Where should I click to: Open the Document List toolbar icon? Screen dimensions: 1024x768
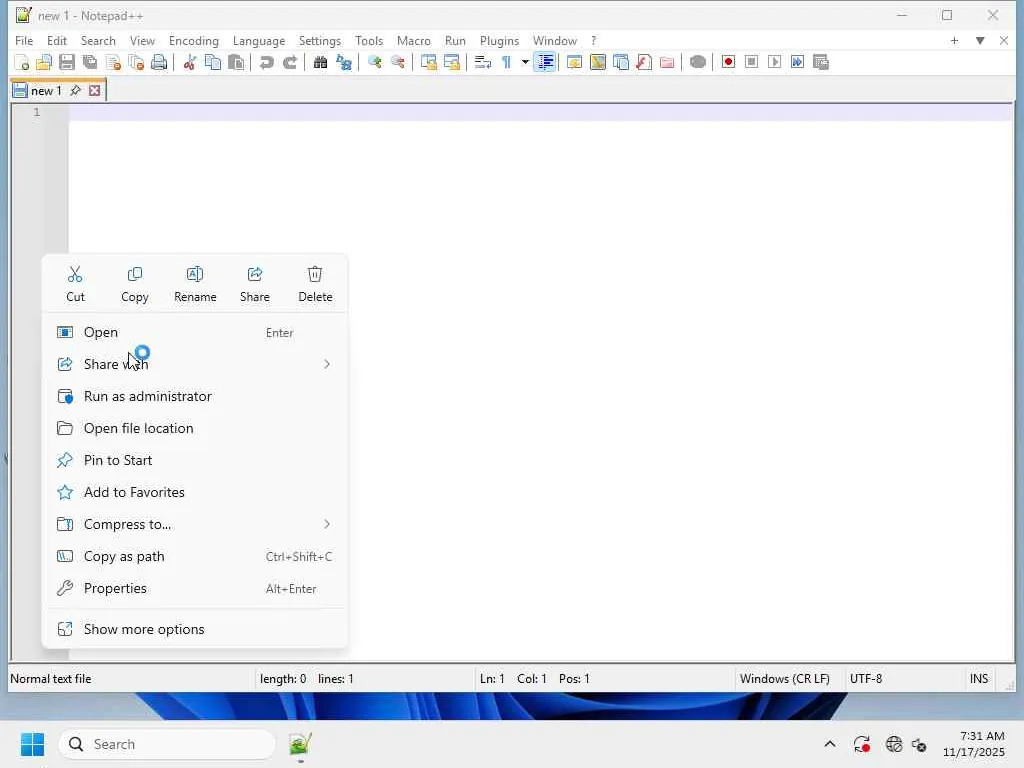coord(620,63)
